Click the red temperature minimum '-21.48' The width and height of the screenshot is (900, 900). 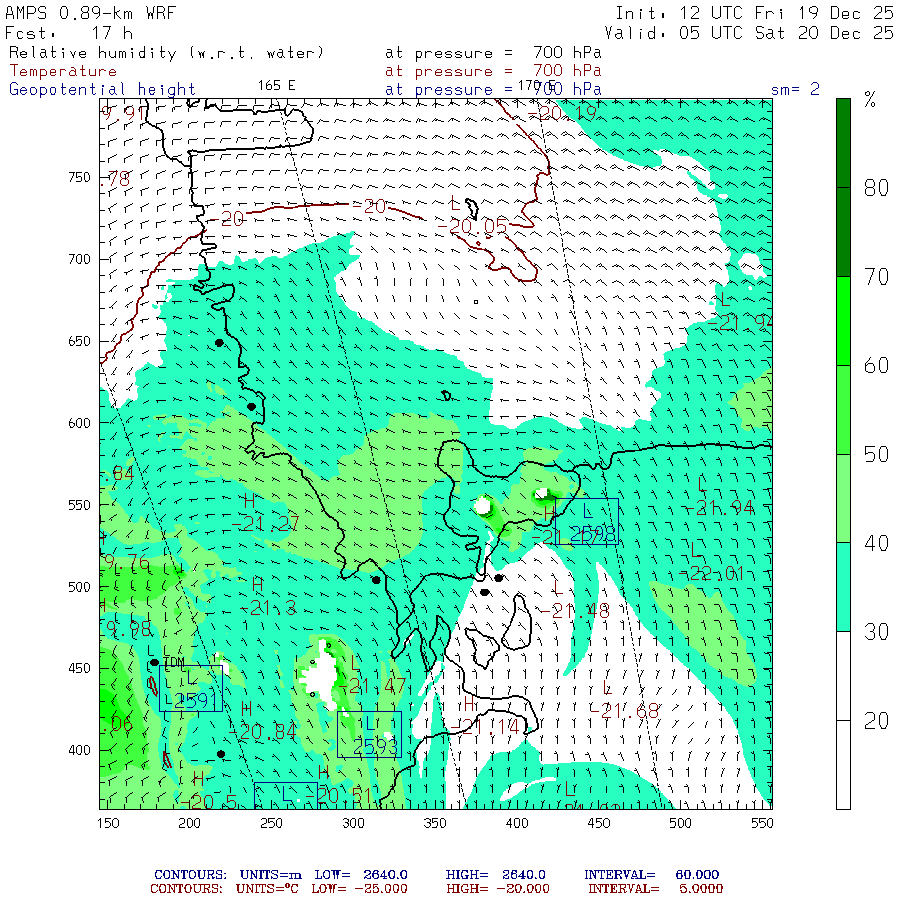(x=575, y=611)
